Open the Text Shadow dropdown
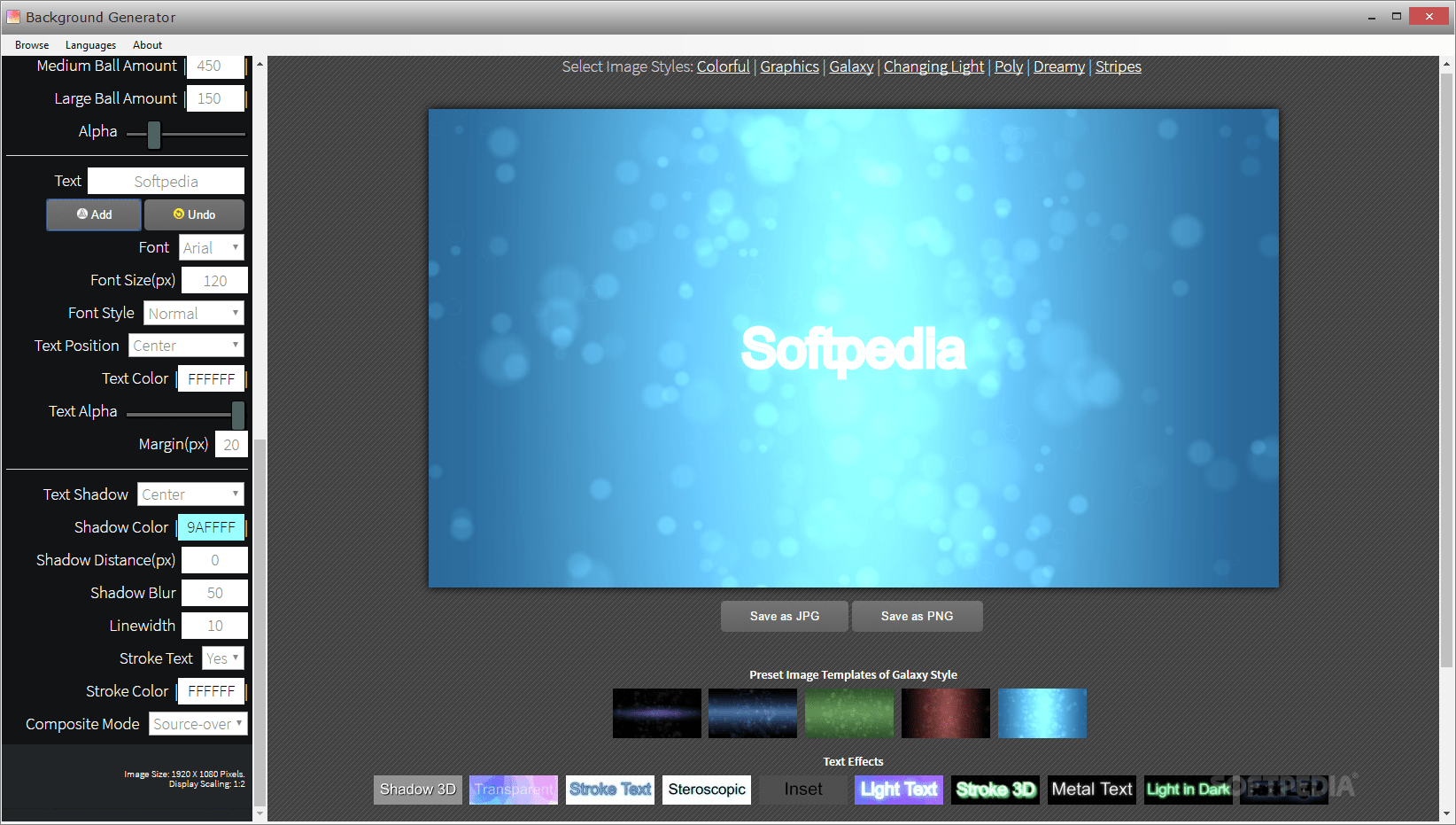This screenshot has height=825, width=1456. (190, 494)
